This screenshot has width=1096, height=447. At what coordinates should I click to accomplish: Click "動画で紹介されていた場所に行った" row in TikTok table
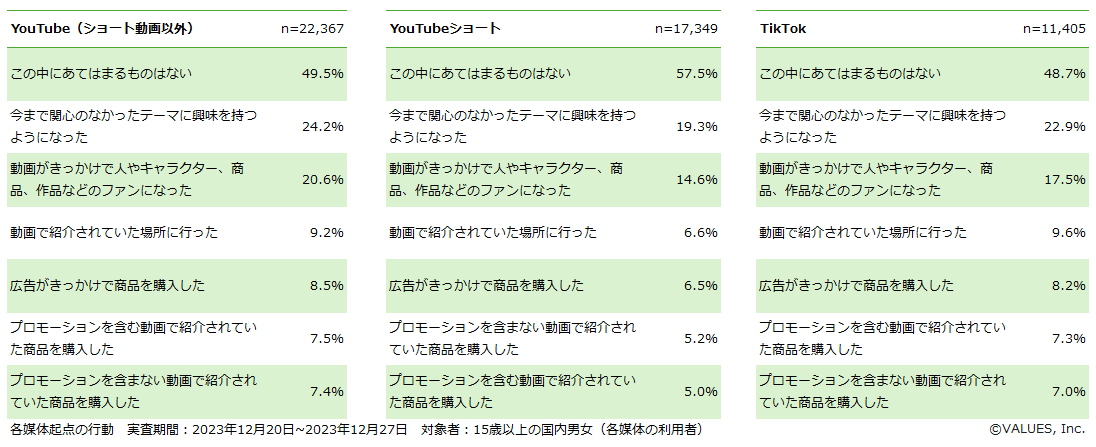863,232
